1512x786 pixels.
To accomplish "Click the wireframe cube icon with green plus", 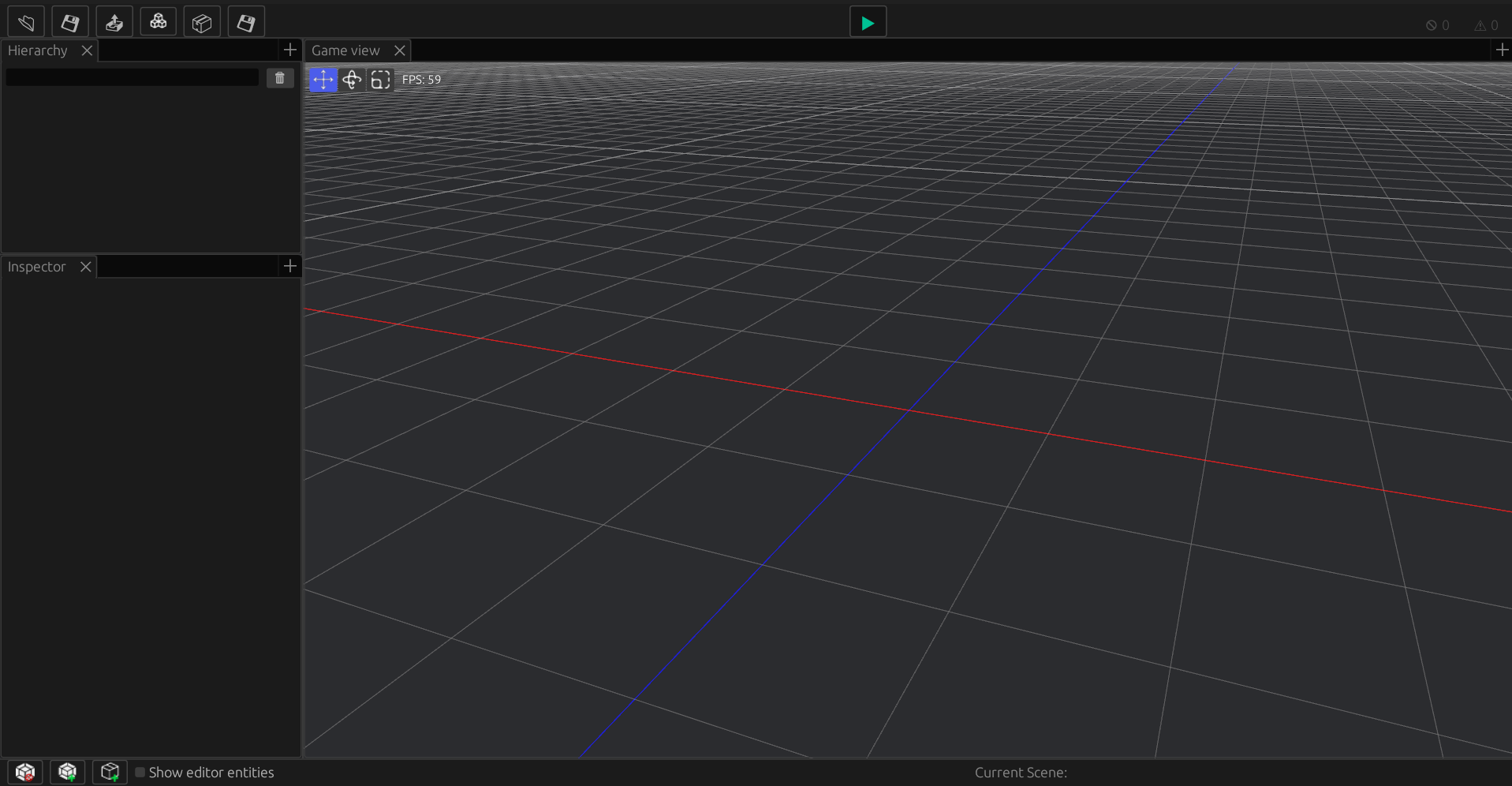I will 68,772.
